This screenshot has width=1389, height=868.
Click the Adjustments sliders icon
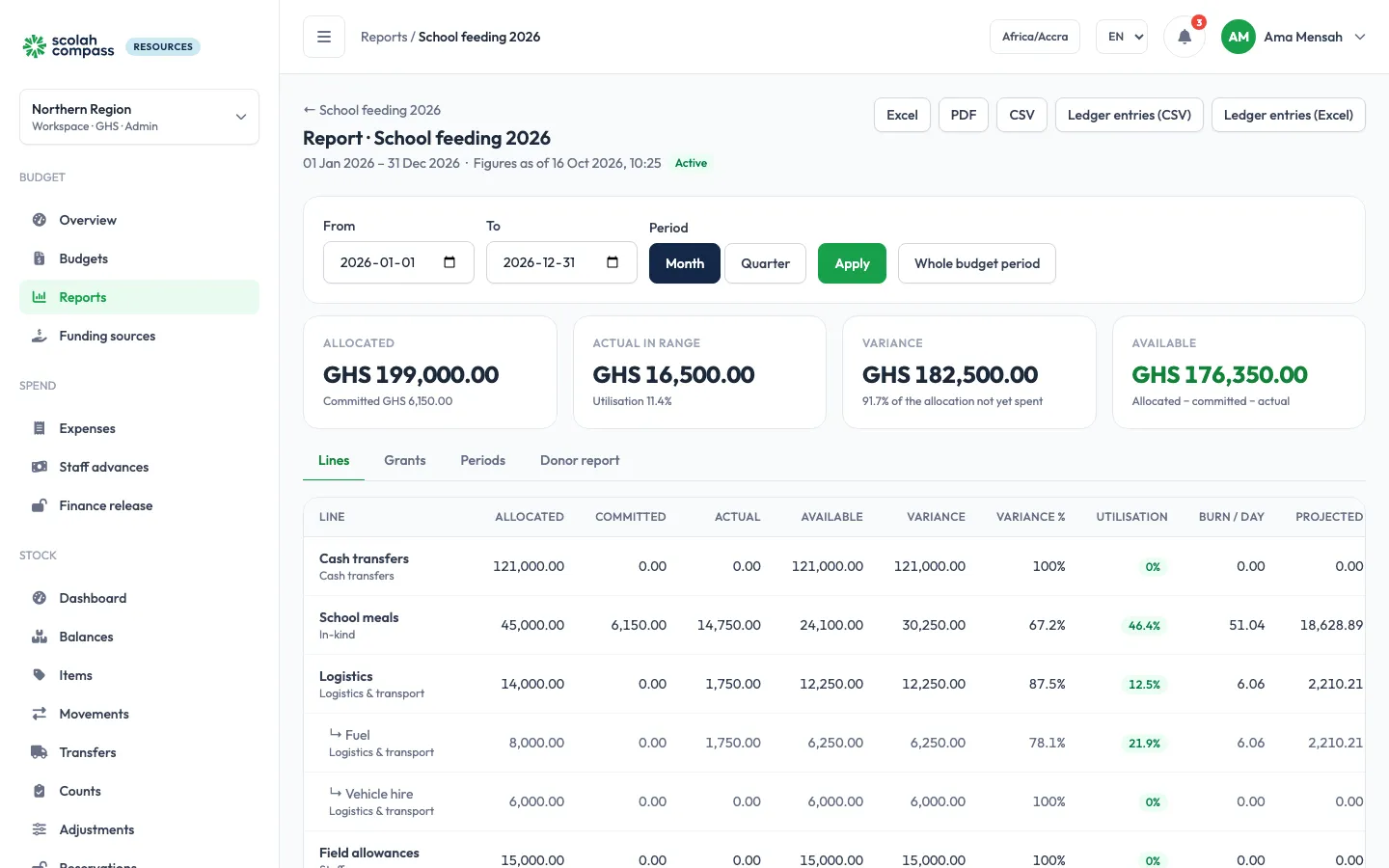(x=40, y=829)
